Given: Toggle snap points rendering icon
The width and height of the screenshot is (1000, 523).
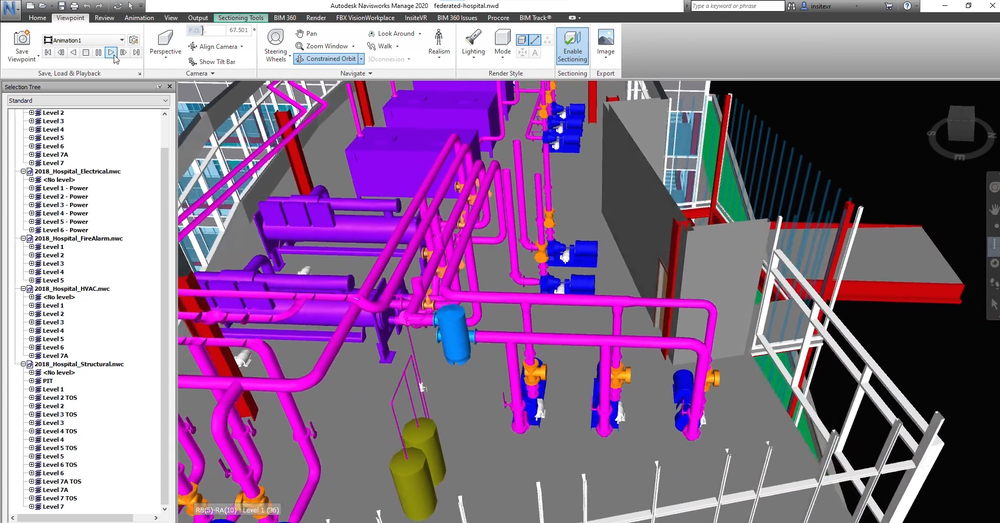Looking at the screenshot, I should pyautogui.click(x=522, y=53).
